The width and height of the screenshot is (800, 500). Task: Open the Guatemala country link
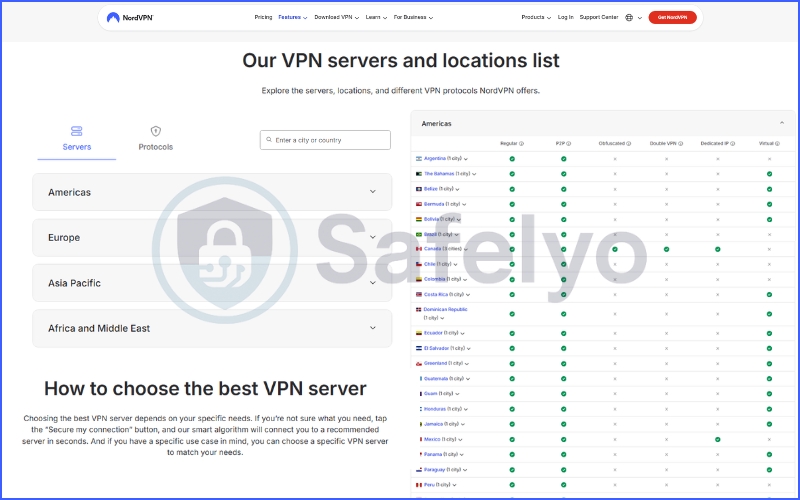point(436,379)
